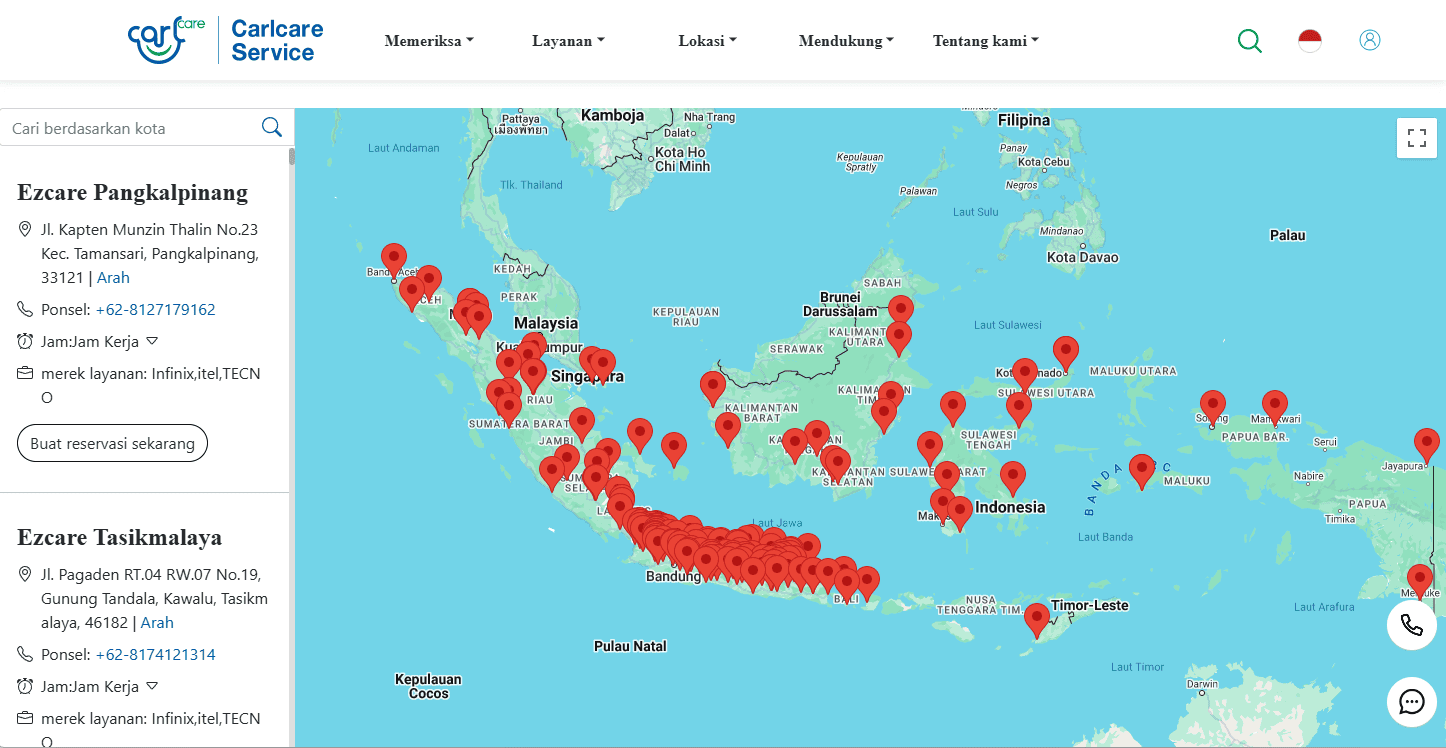This screenshot has height=748, width=1446.
Task: Select the Ezcare Tasikmalaya heading
Action: (x=119, y=537)
